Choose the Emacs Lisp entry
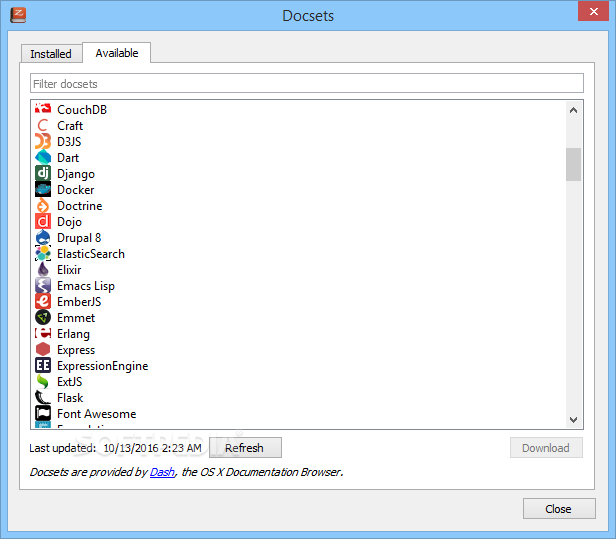 [x=86, y=286]
